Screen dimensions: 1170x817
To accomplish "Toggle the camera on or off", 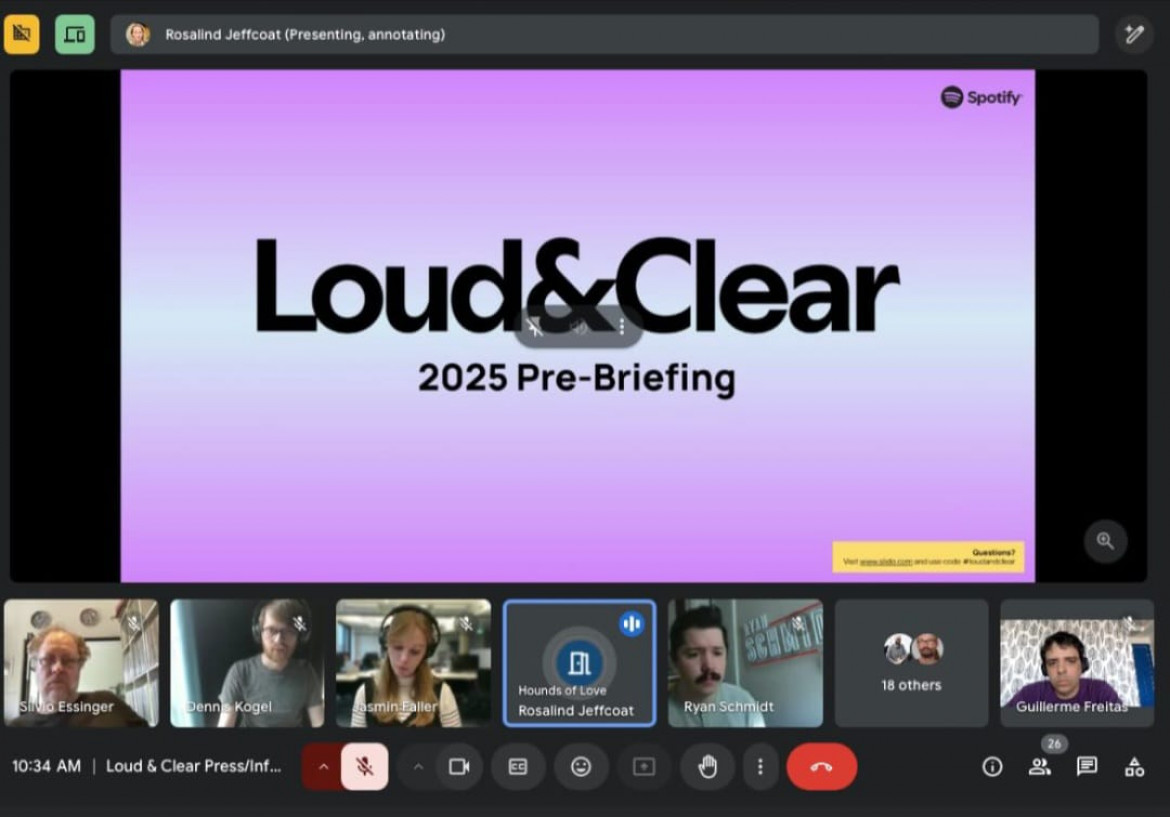I will pos(459,766).
